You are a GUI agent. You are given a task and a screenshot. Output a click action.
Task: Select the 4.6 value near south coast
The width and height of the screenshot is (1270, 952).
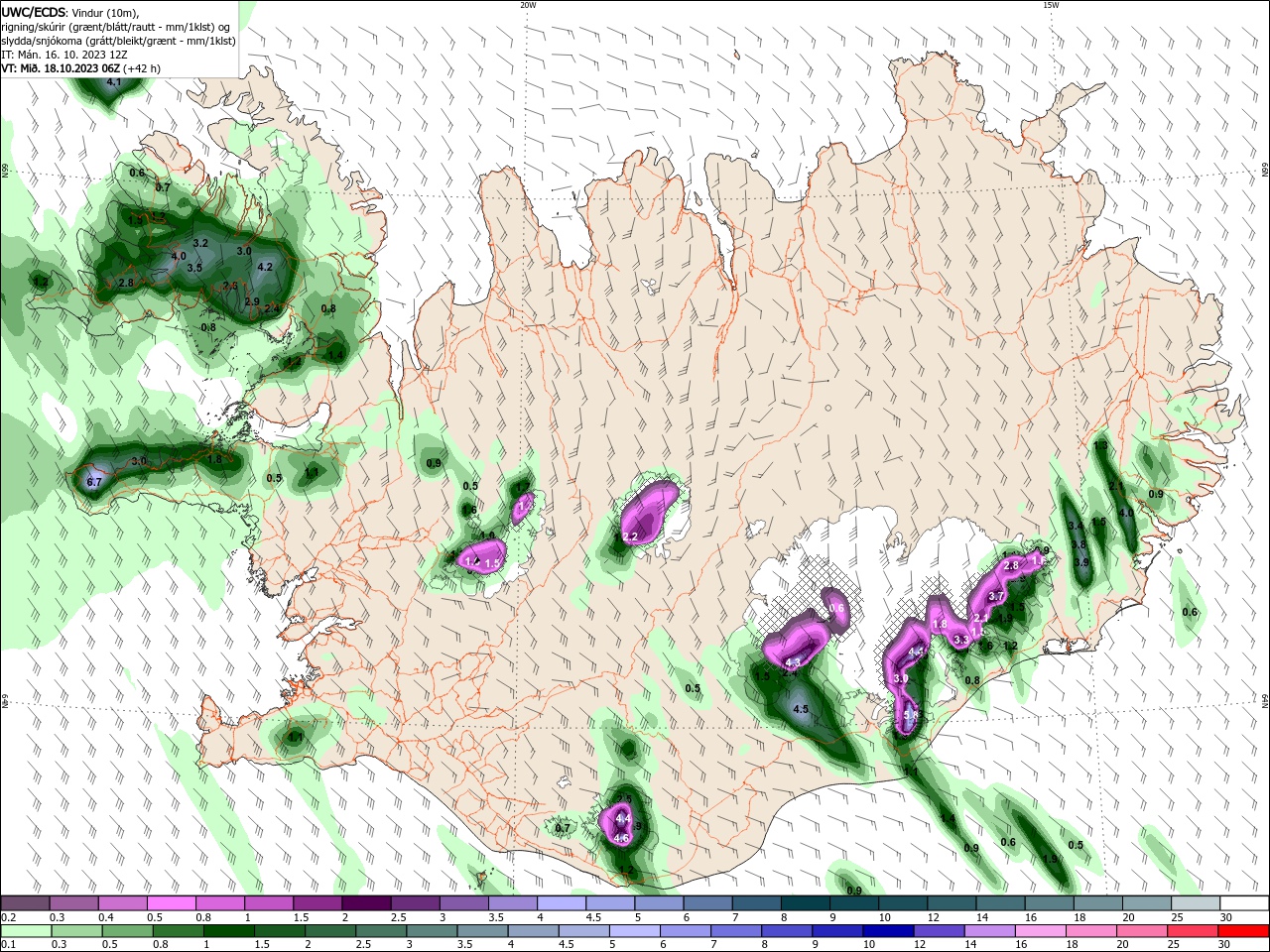(621, 838)
